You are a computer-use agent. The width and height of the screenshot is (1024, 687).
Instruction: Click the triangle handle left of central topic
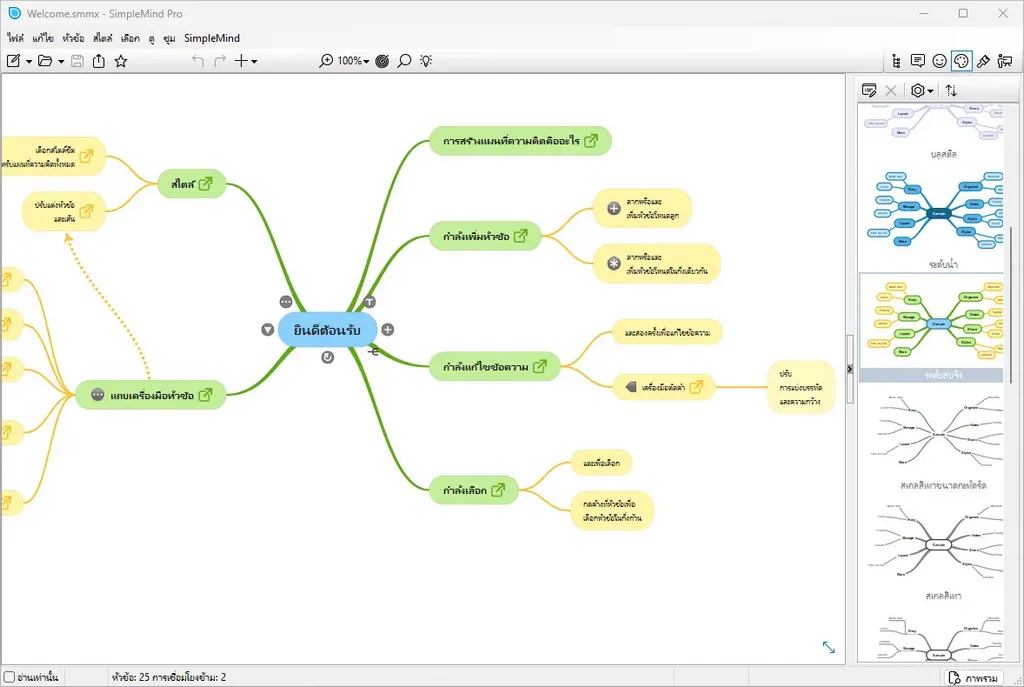point(268,330)
